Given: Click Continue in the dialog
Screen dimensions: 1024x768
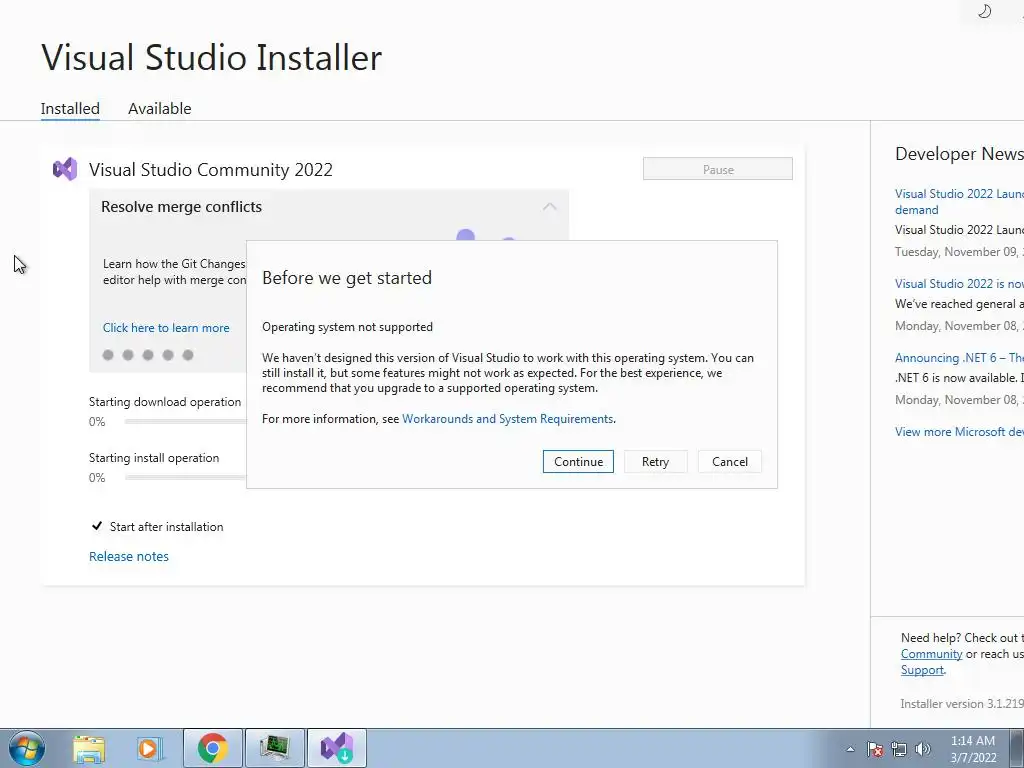Looking at the screenshot, I should click(578, 462).
